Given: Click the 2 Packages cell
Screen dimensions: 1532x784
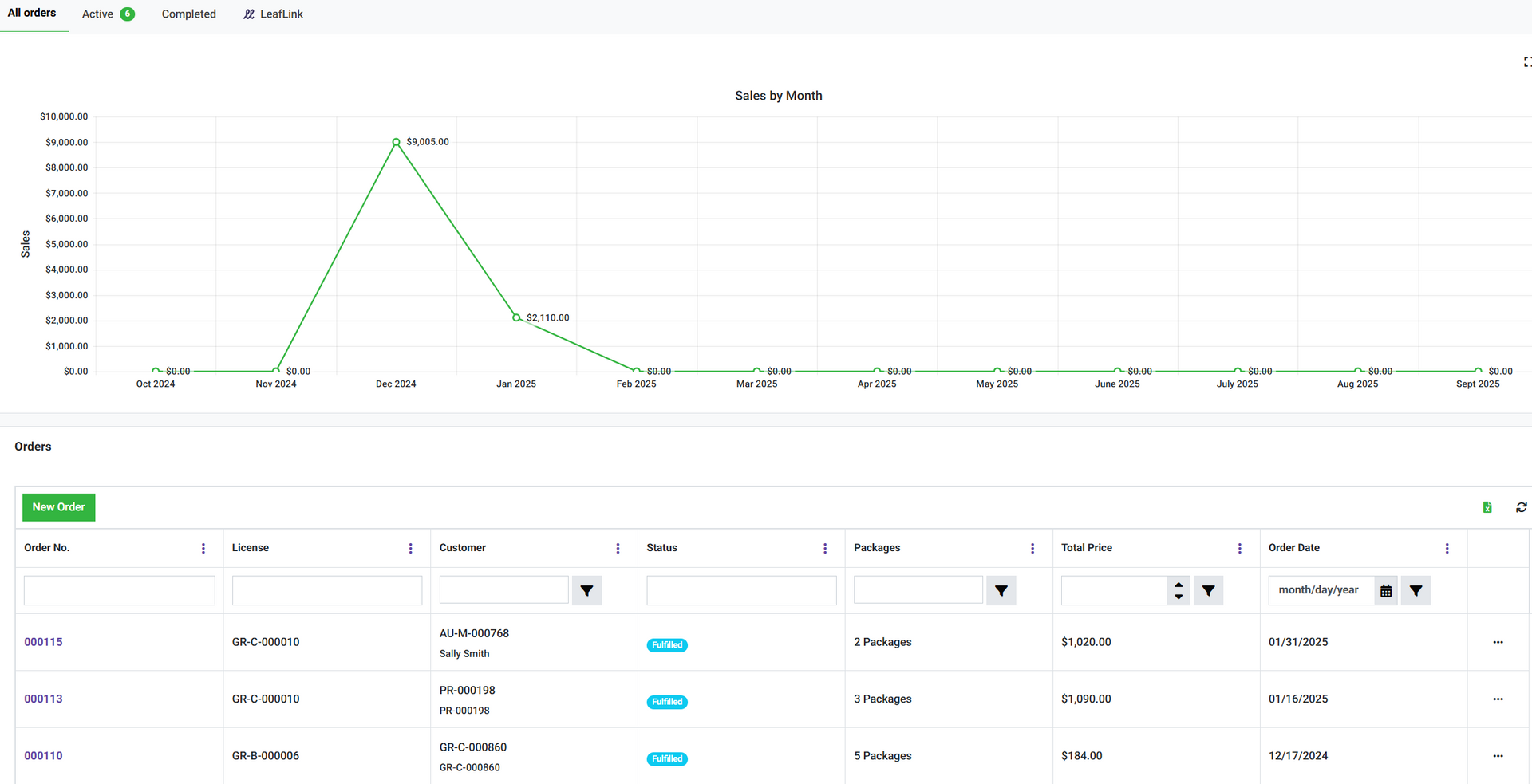Looking at the screenshot, I should pyautogui.click(x=882, y=642).
